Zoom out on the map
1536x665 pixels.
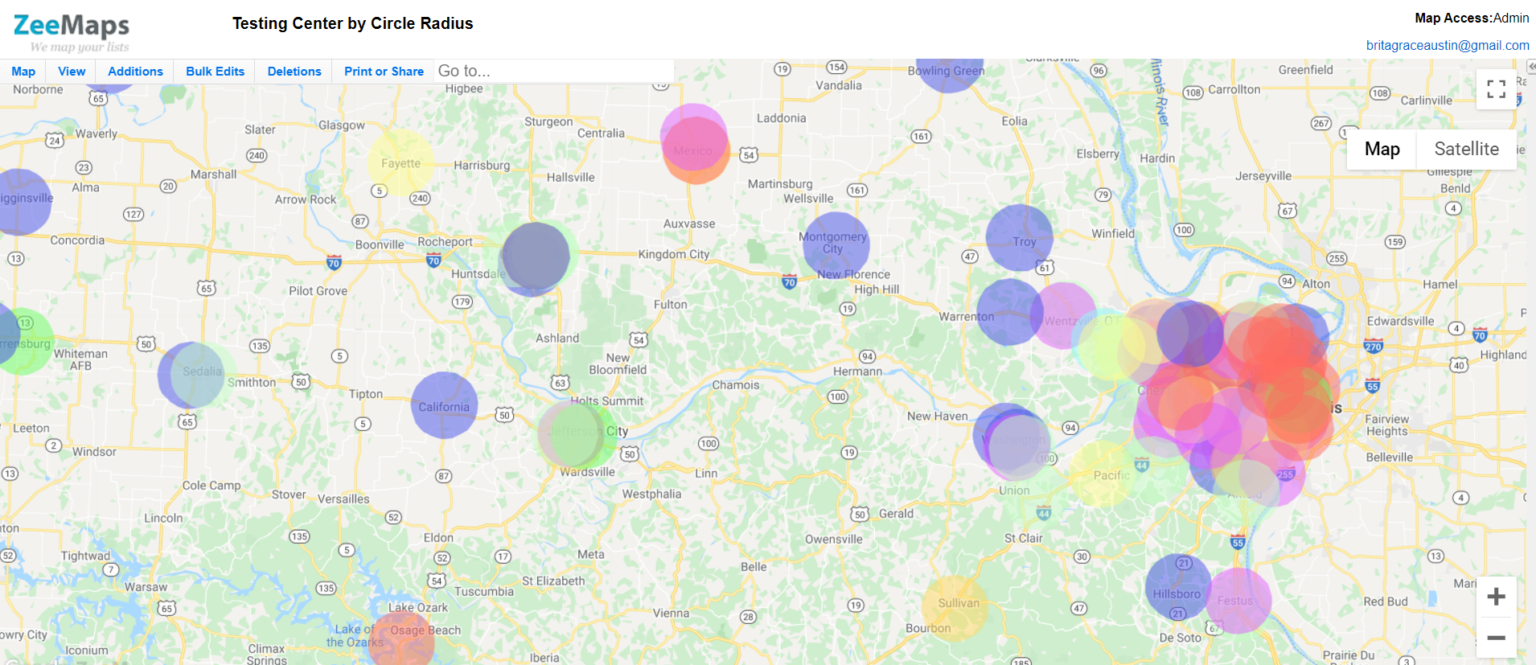point(1495,637)
